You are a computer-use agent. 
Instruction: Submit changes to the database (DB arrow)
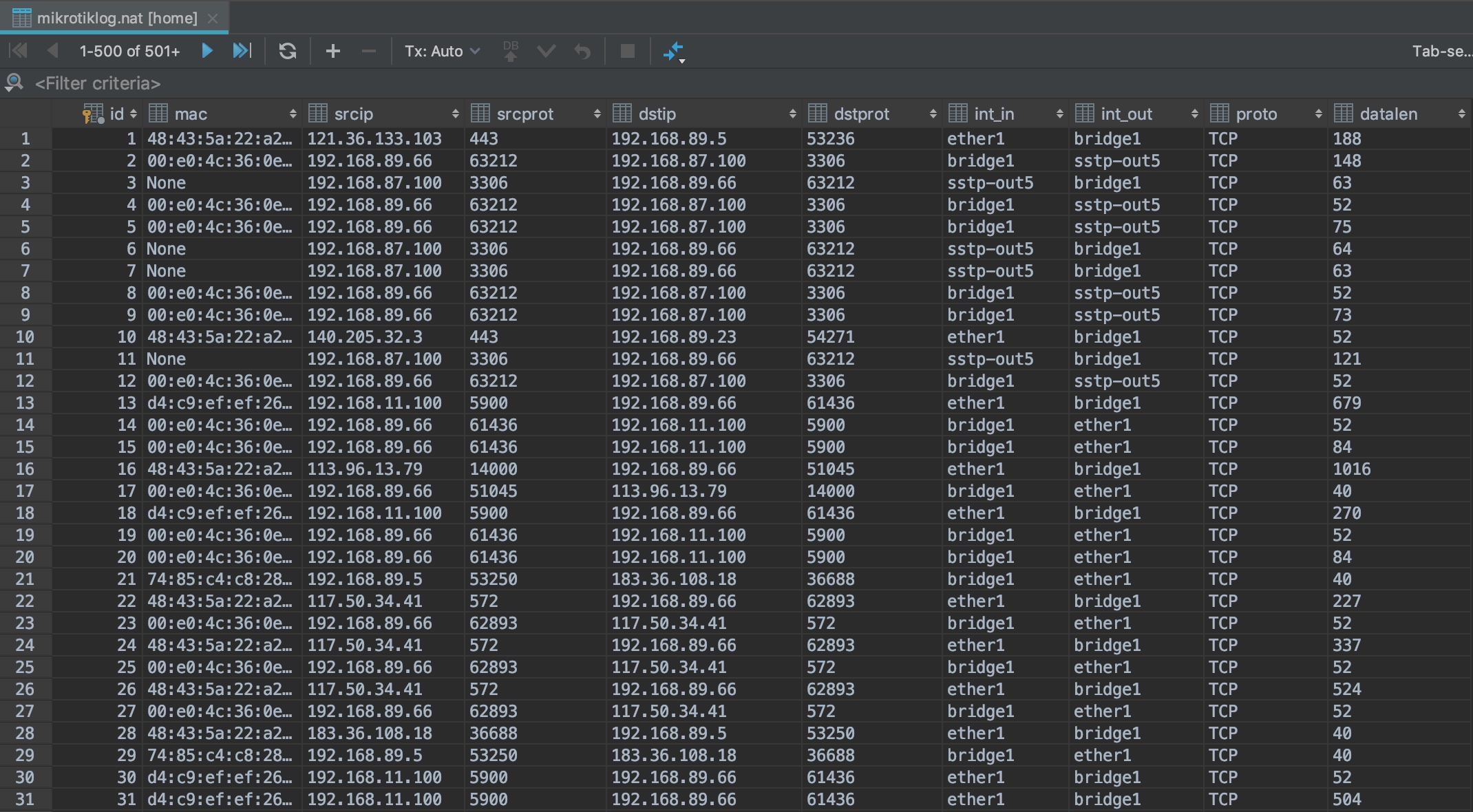[511, 51]
